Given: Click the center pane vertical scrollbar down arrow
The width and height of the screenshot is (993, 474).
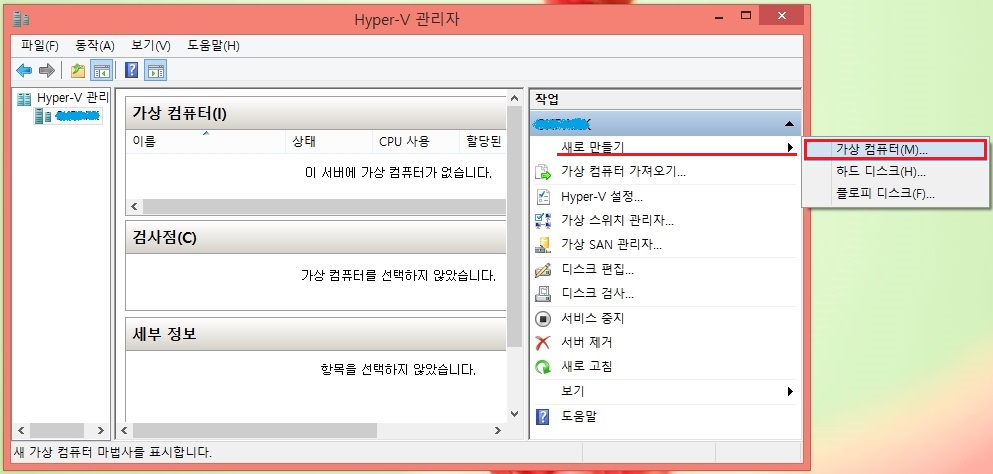Looking at the screenshot, I should (x=514, y=414).
